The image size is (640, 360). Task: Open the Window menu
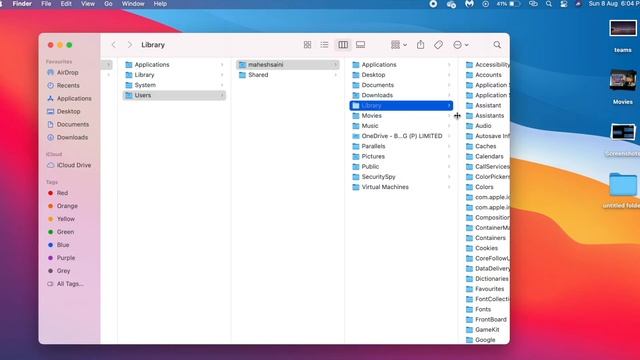pos(133,4)
